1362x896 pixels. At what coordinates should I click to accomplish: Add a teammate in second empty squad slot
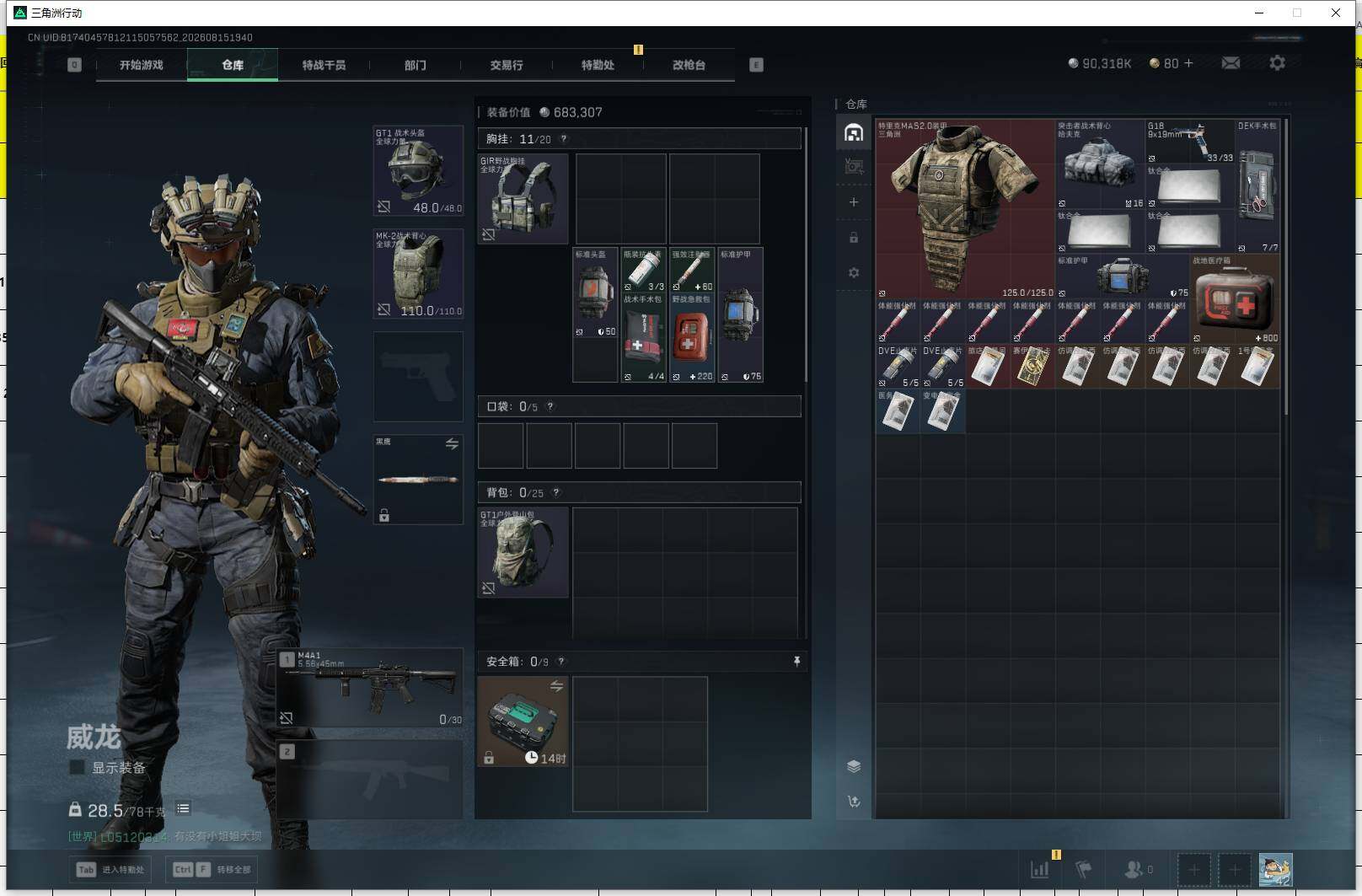(1235, 869)
